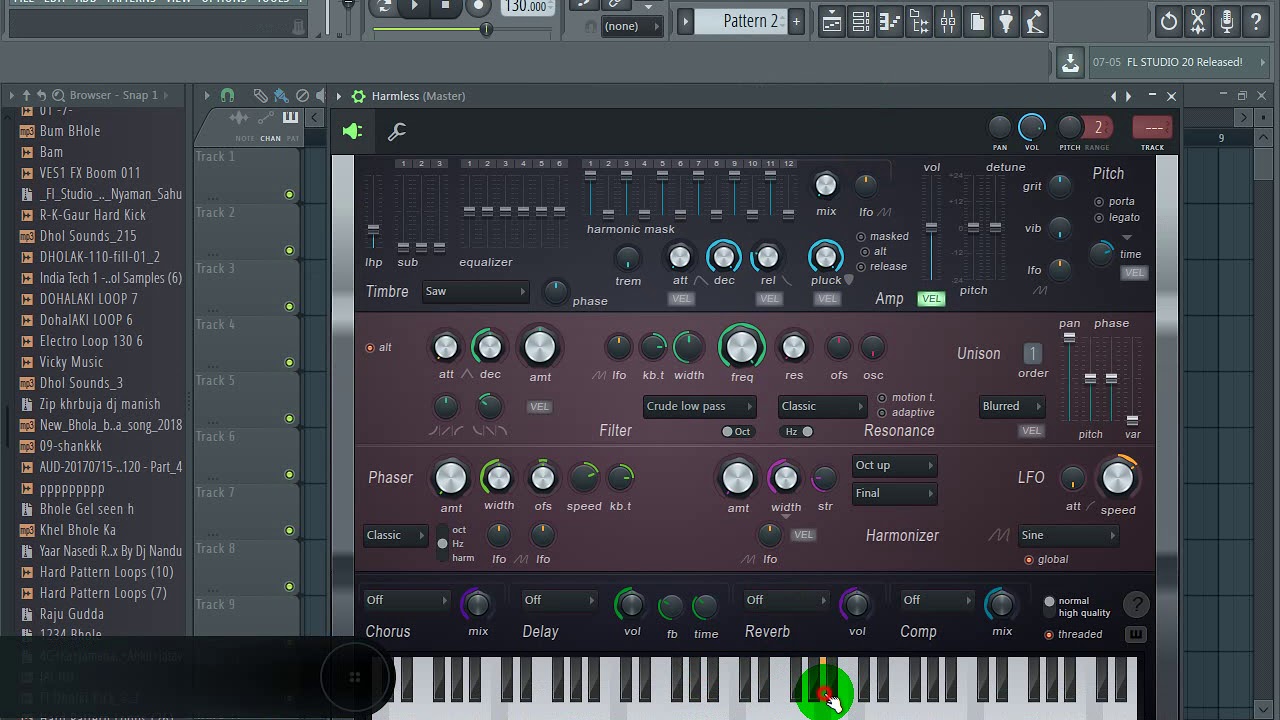Click the download news icon
Image resolution: width=1280 pixels, height=720 pixels.
tap(1070, 63)
